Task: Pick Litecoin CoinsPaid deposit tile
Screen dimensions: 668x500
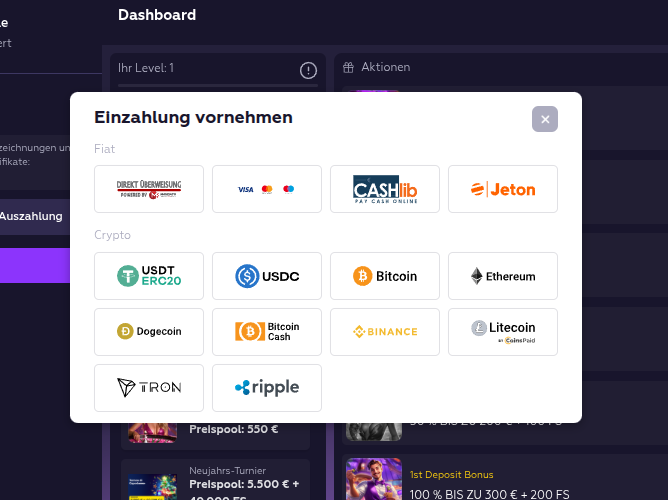Action: coord(503,332)
